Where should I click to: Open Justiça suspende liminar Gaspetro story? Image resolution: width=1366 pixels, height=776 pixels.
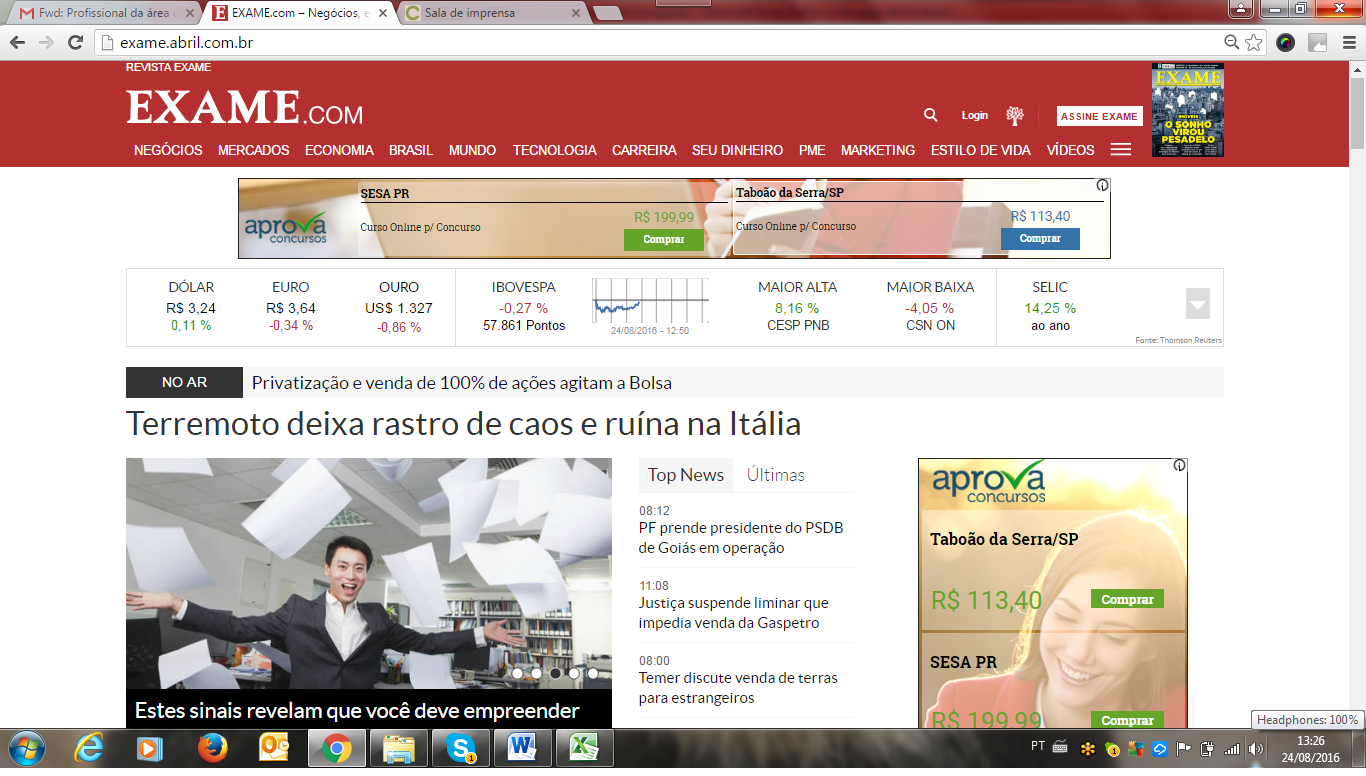tap(734, 613)
